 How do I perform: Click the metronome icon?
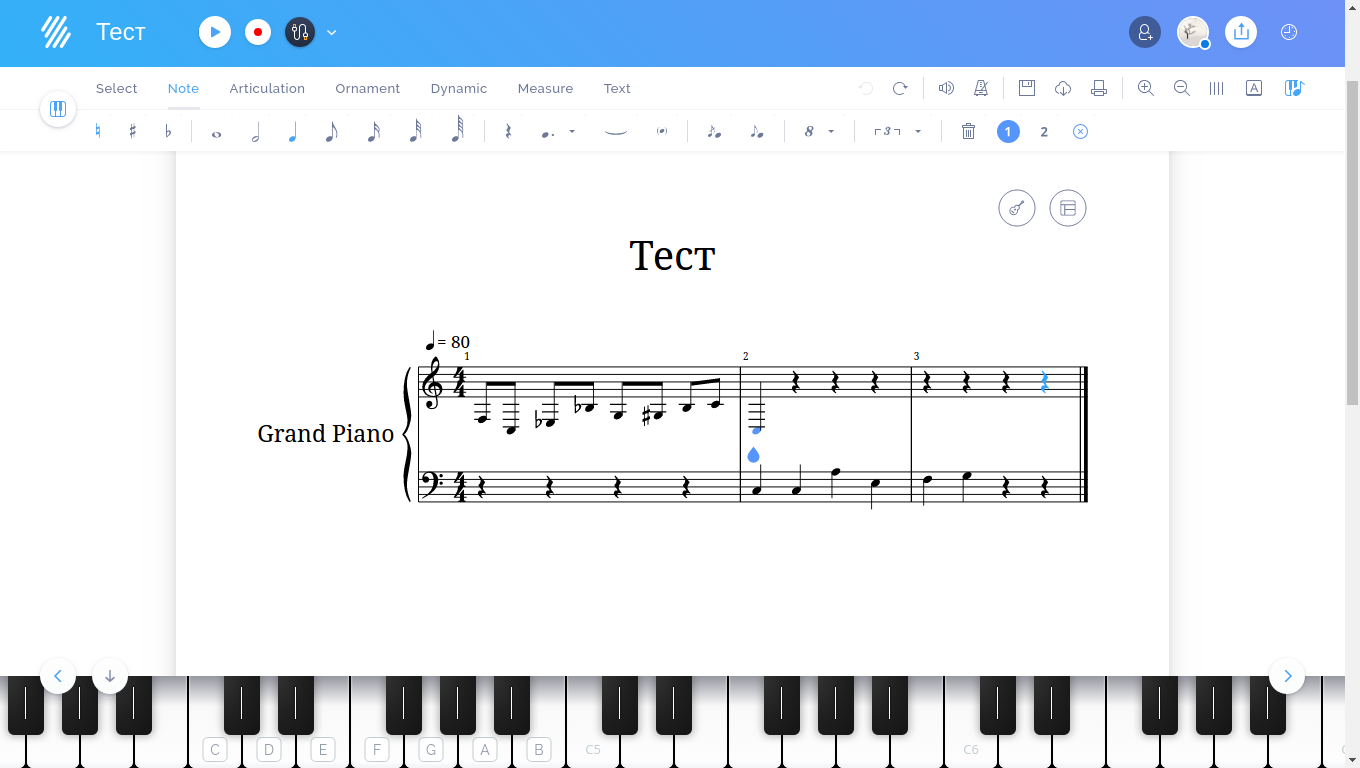point(981,88)
